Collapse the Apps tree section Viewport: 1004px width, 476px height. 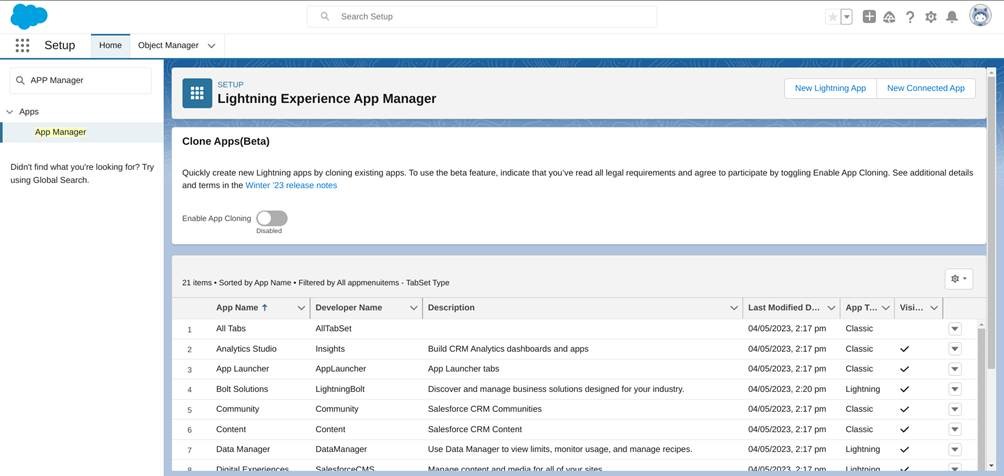(10, 112)
